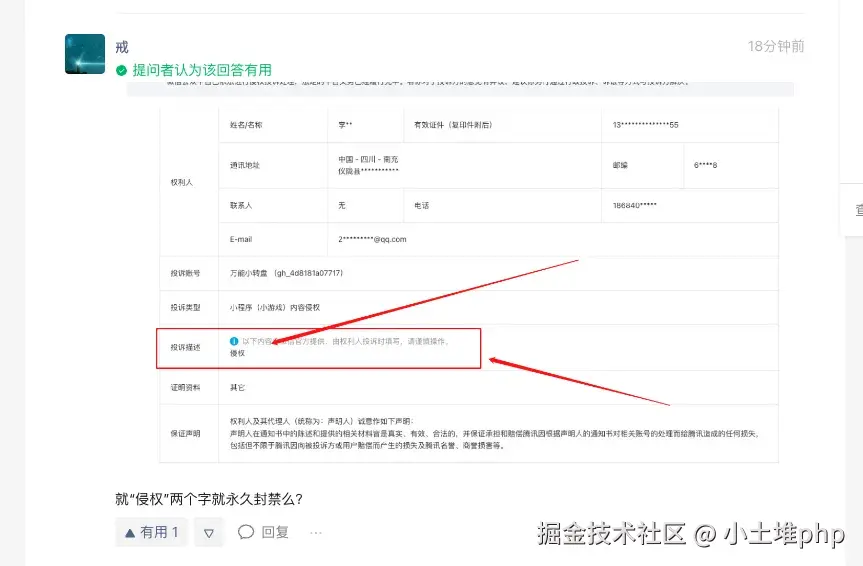Click the 186840***** phone value
The width and height of the screenshot is (863, 566).
coord(635,205)
